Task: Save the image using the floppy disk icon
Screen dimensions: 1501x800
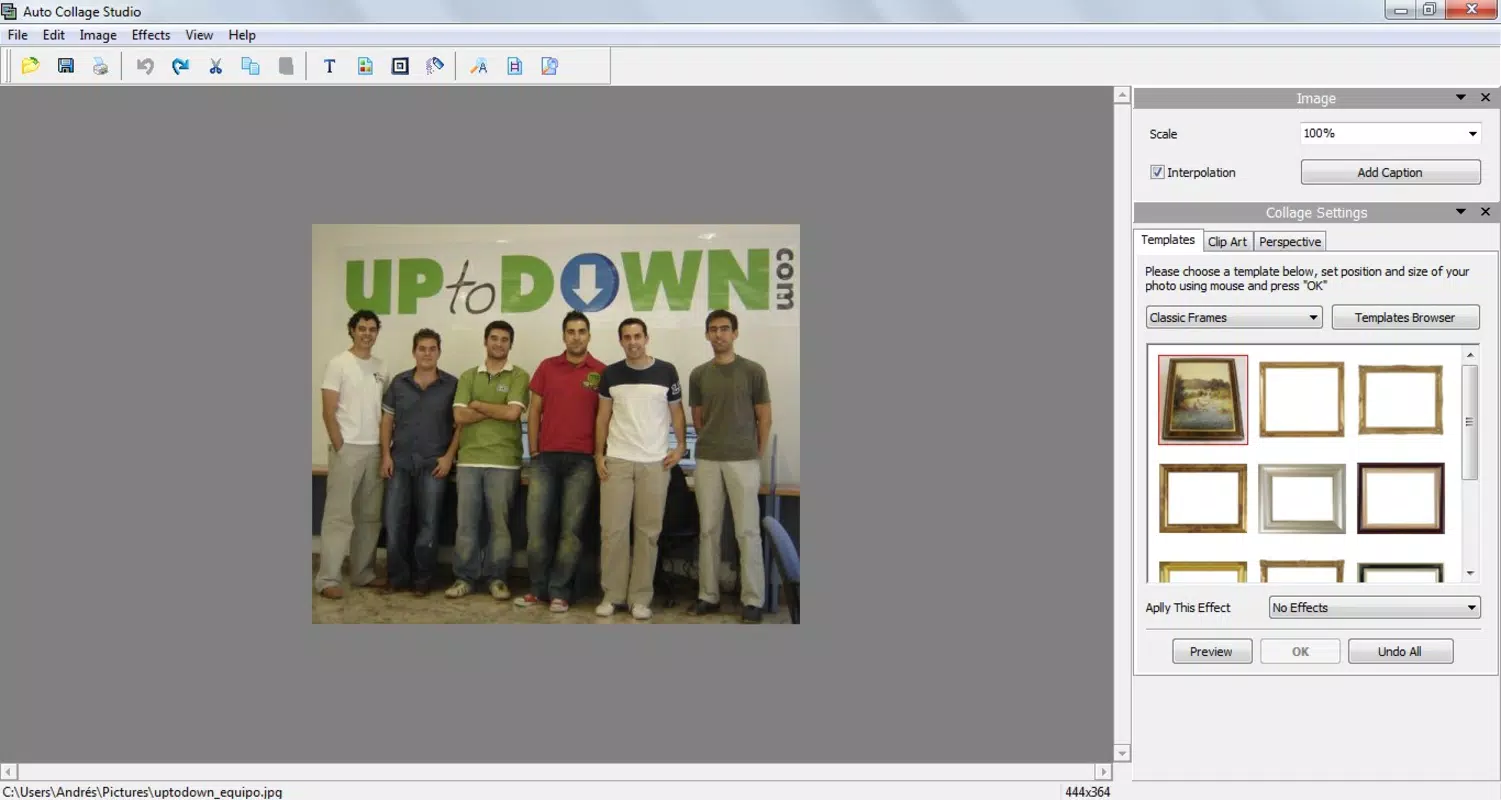Action: click(x=66, y=66)
